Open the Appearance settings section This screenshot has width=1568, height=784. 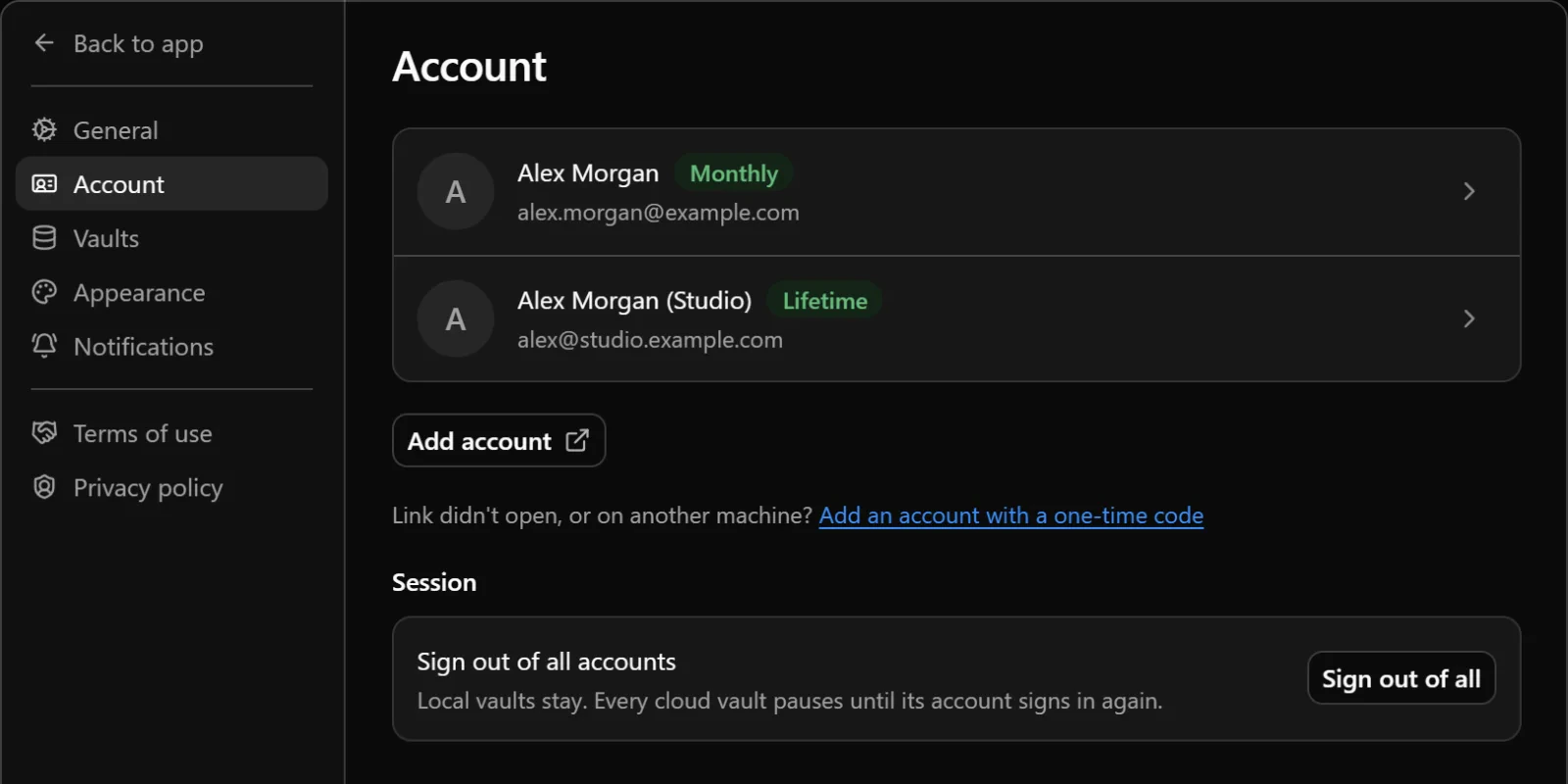click(171, 292)
